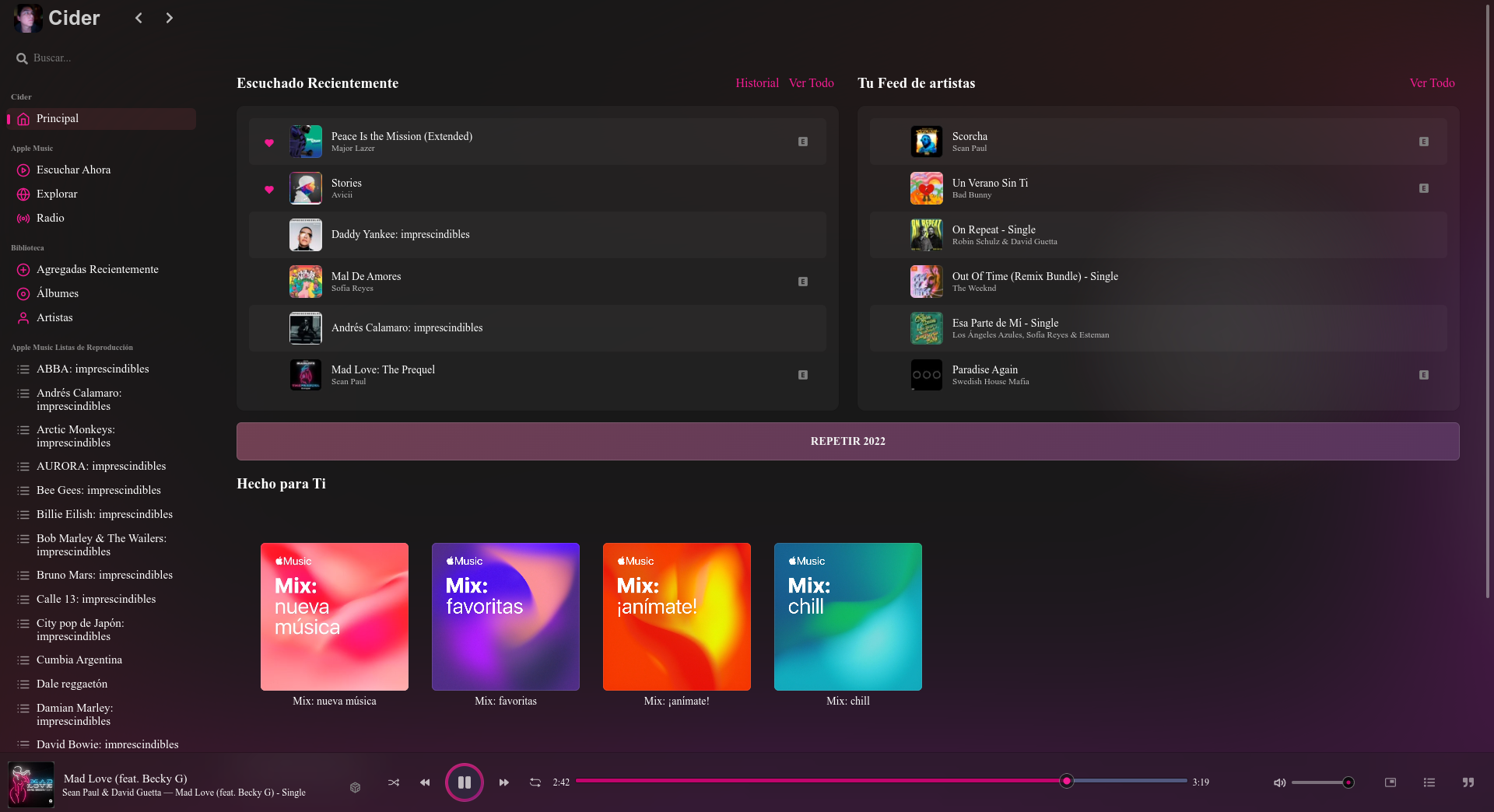Viewport: 1494px width, 812px height.
Task: Select Daddy Yankee: imprescindibles row
Action: 538,235
